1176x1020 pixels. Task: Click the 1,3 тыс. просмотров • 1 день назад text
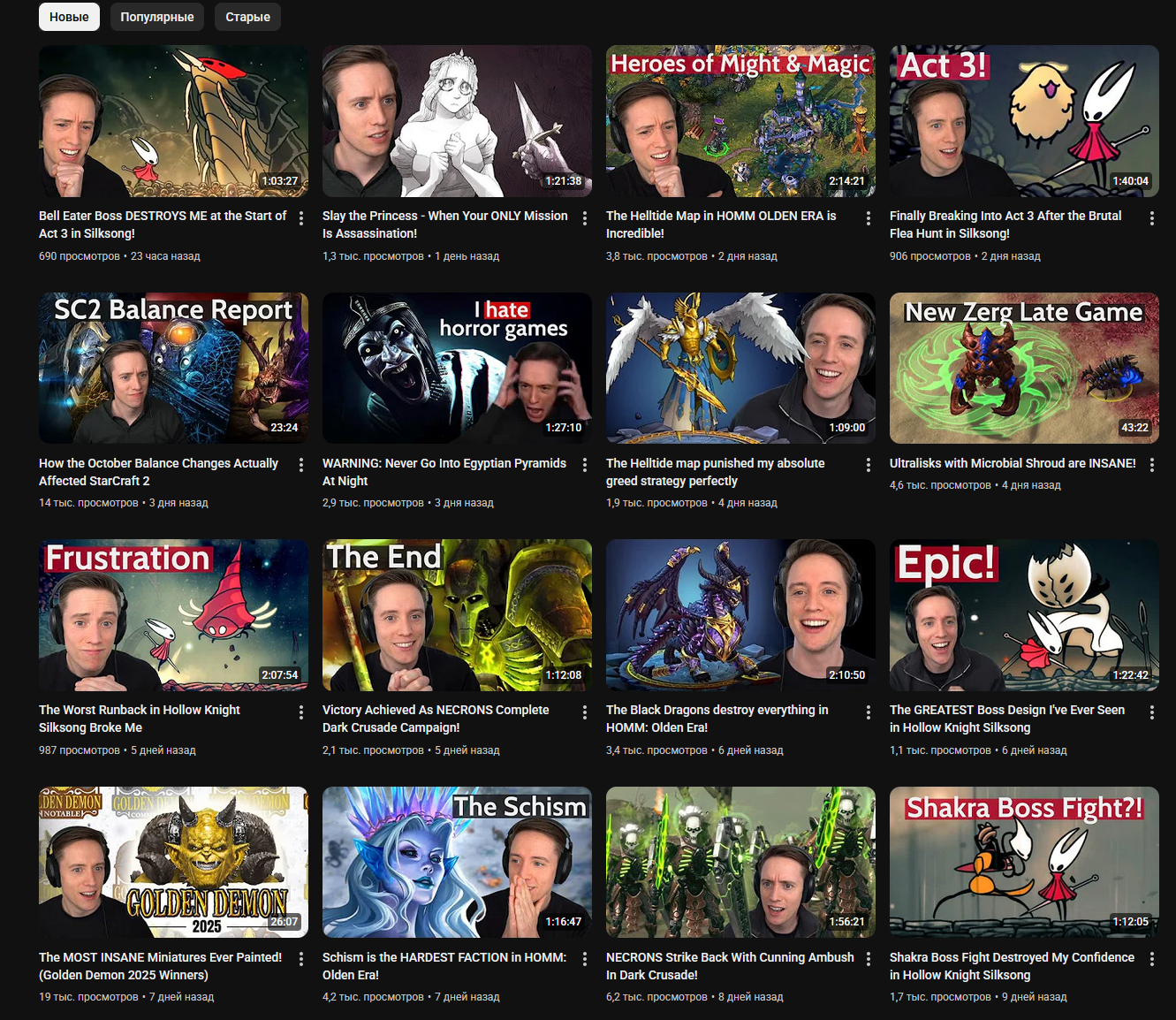411,256
